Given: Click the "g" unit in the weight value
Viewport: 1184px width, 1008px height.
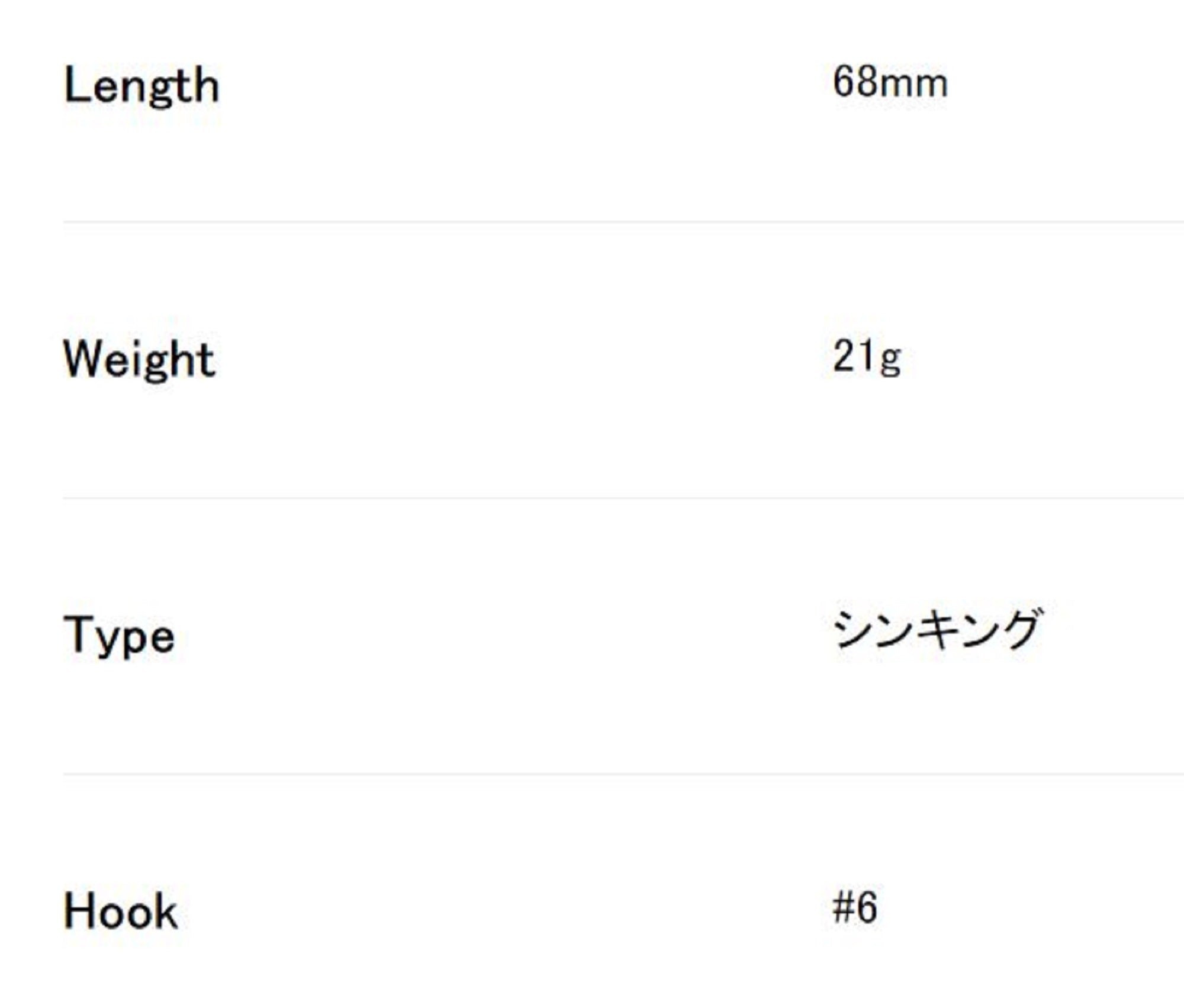Looking at the screenshot, I should (x=890, y=360).
